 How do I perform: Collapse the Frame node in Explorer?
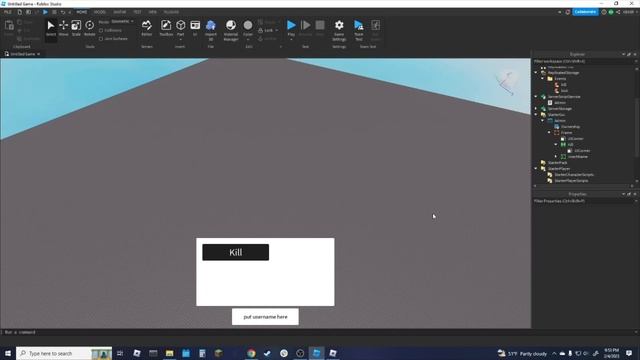[549, 133]
